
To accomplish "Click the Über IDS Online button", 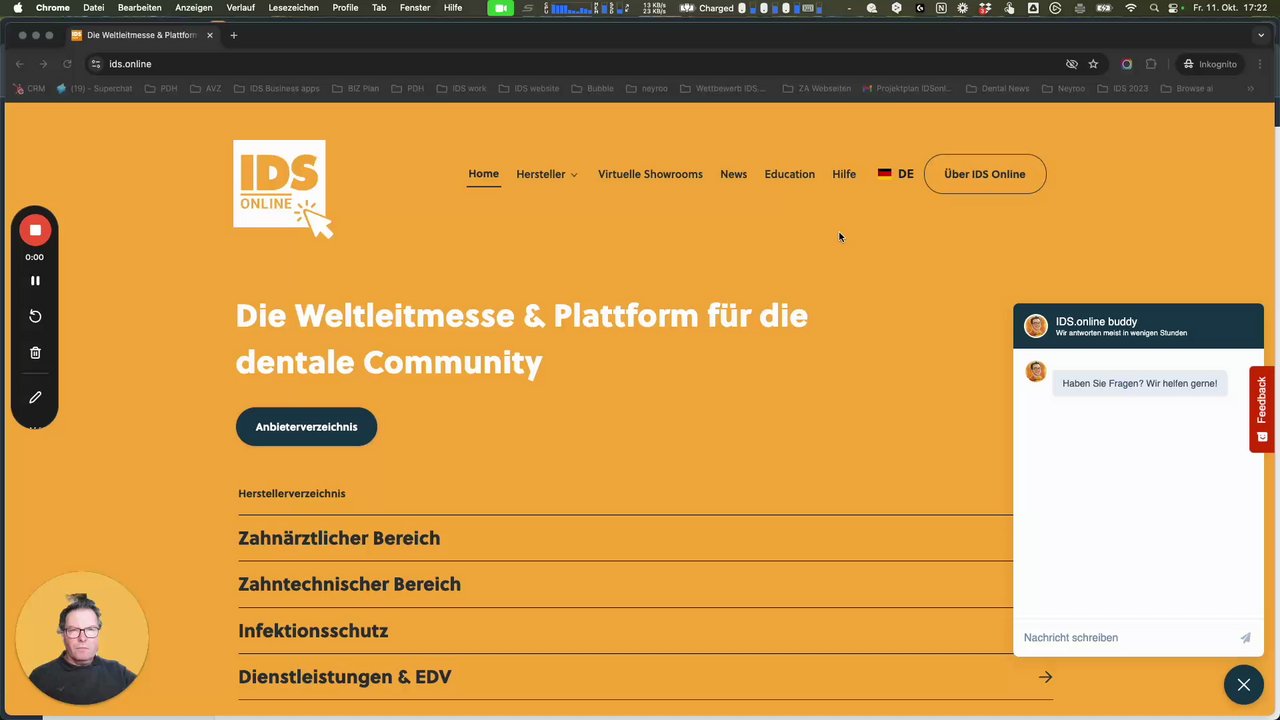I will (985, 174).
